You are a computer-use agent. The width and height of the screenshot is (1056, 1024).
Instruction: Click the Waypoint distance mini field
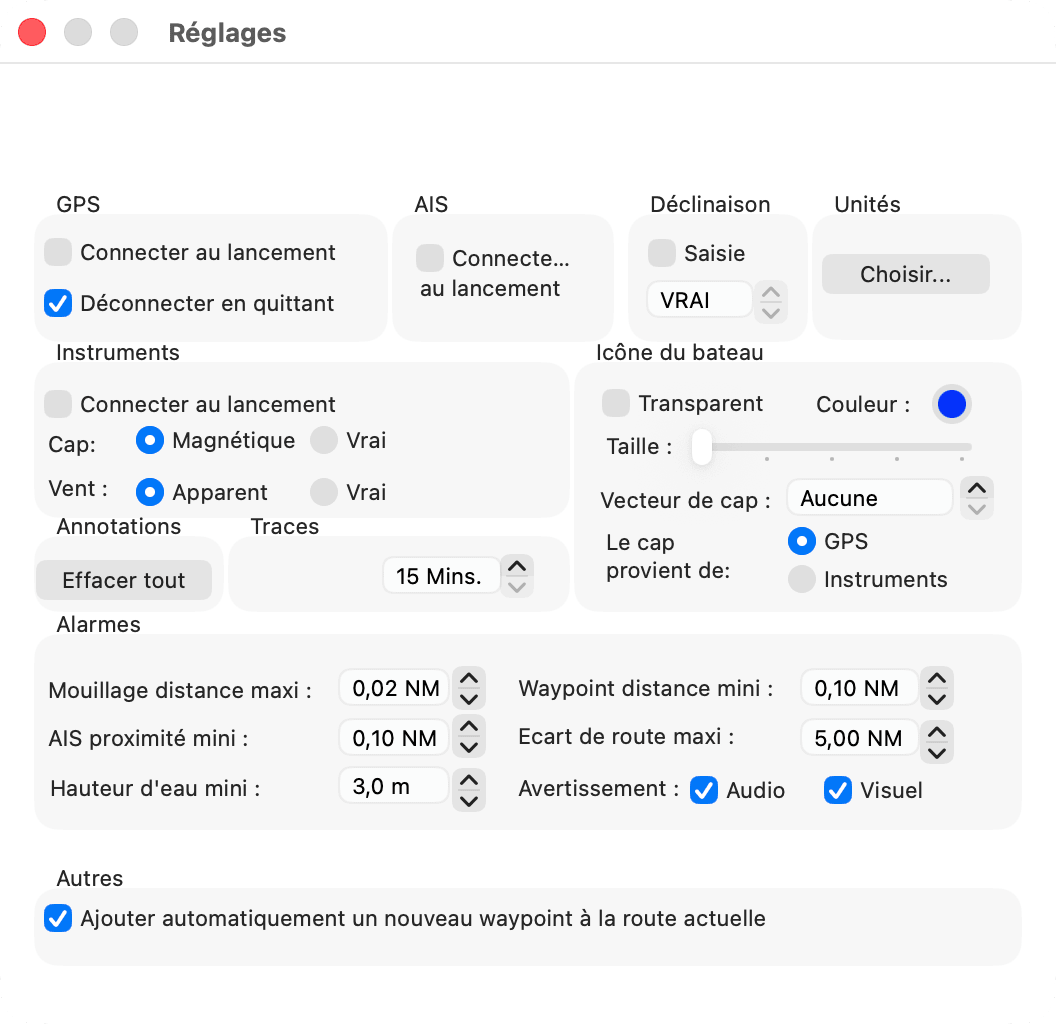pos(859,688)
